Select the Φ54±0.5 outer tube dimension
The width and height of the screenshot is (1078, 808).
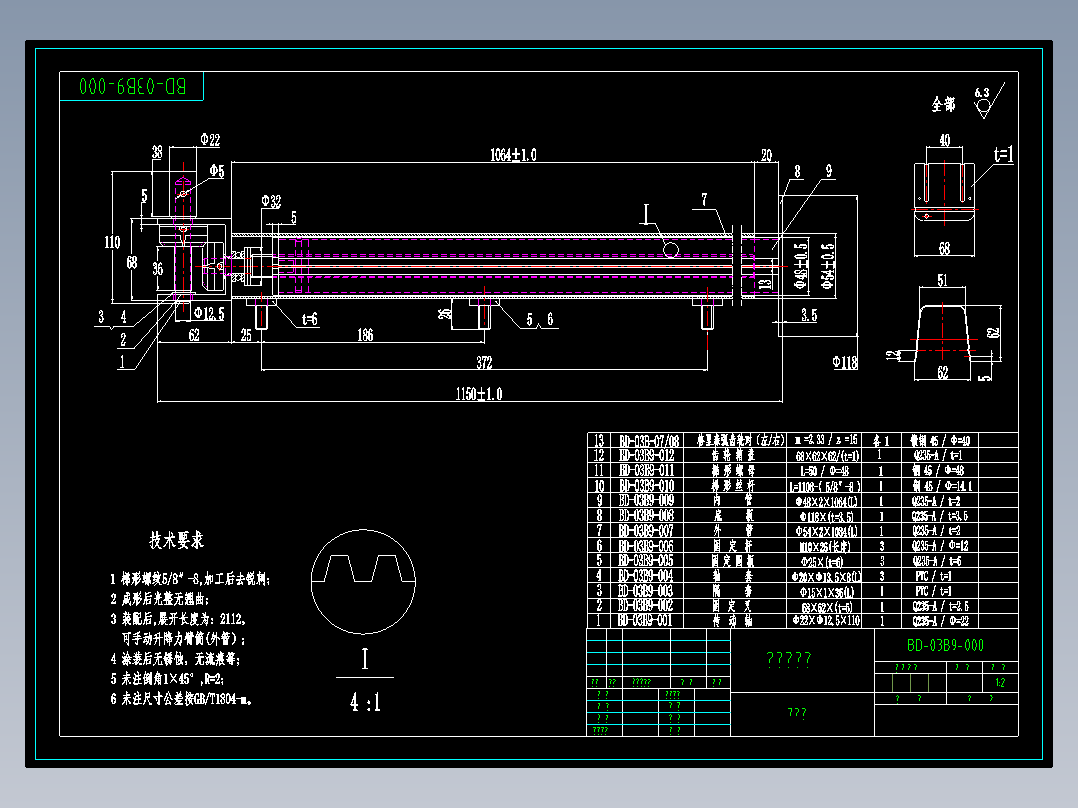(x=827, y=265)
